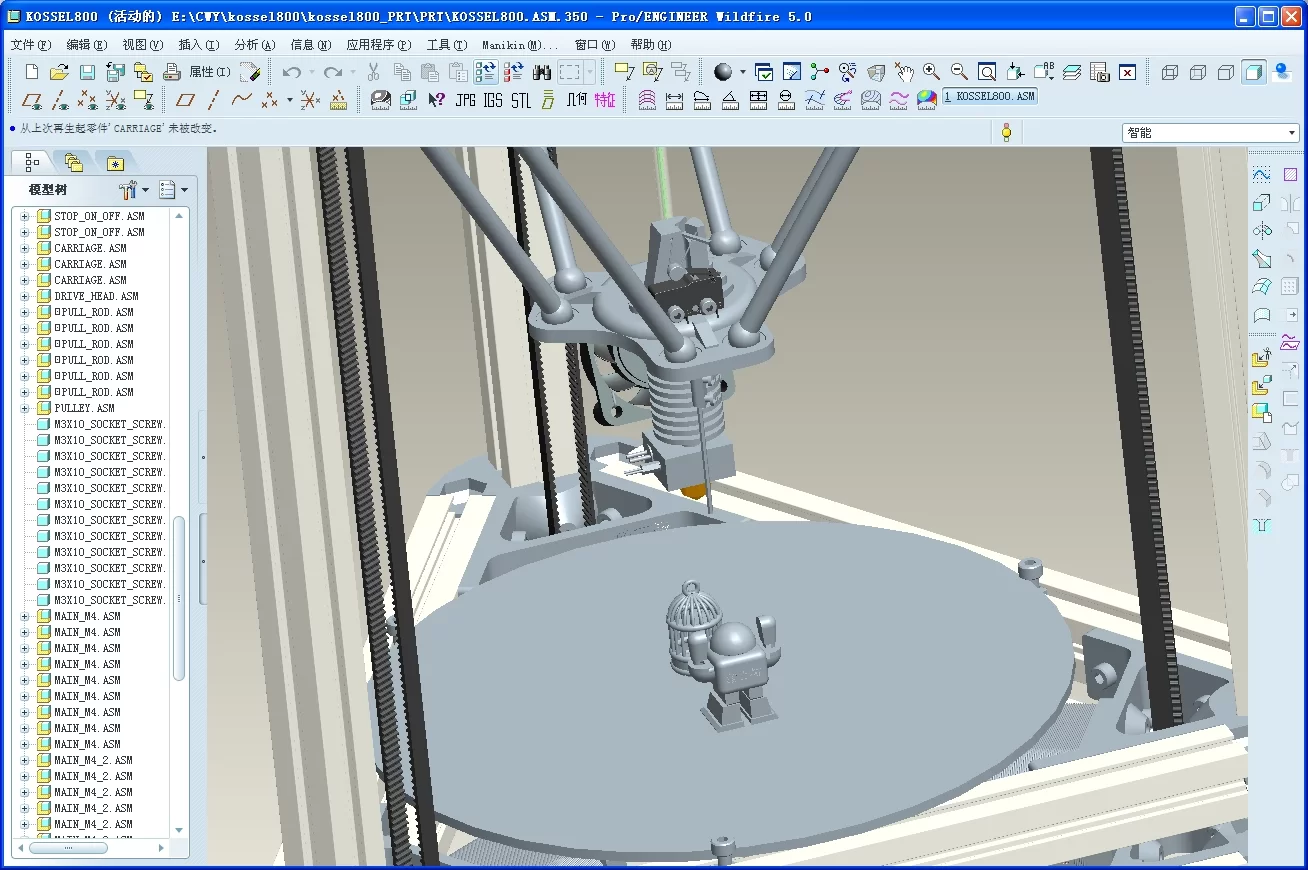Screen dimensions: 1308x870
Task: Save the model using the diskette icon
Action: (87, 72)
